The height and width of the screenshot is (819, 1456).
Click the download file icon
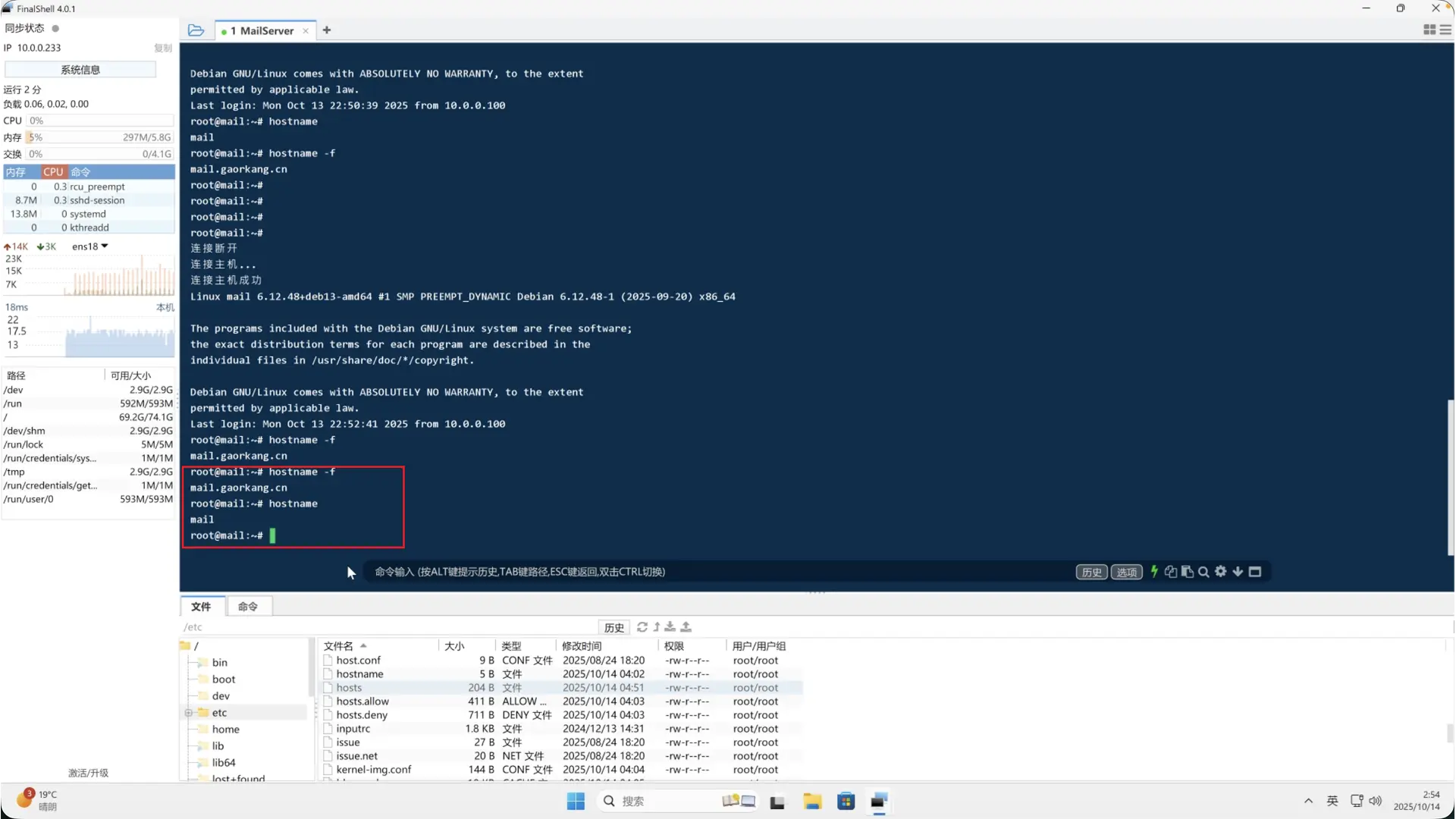(670, 627)
